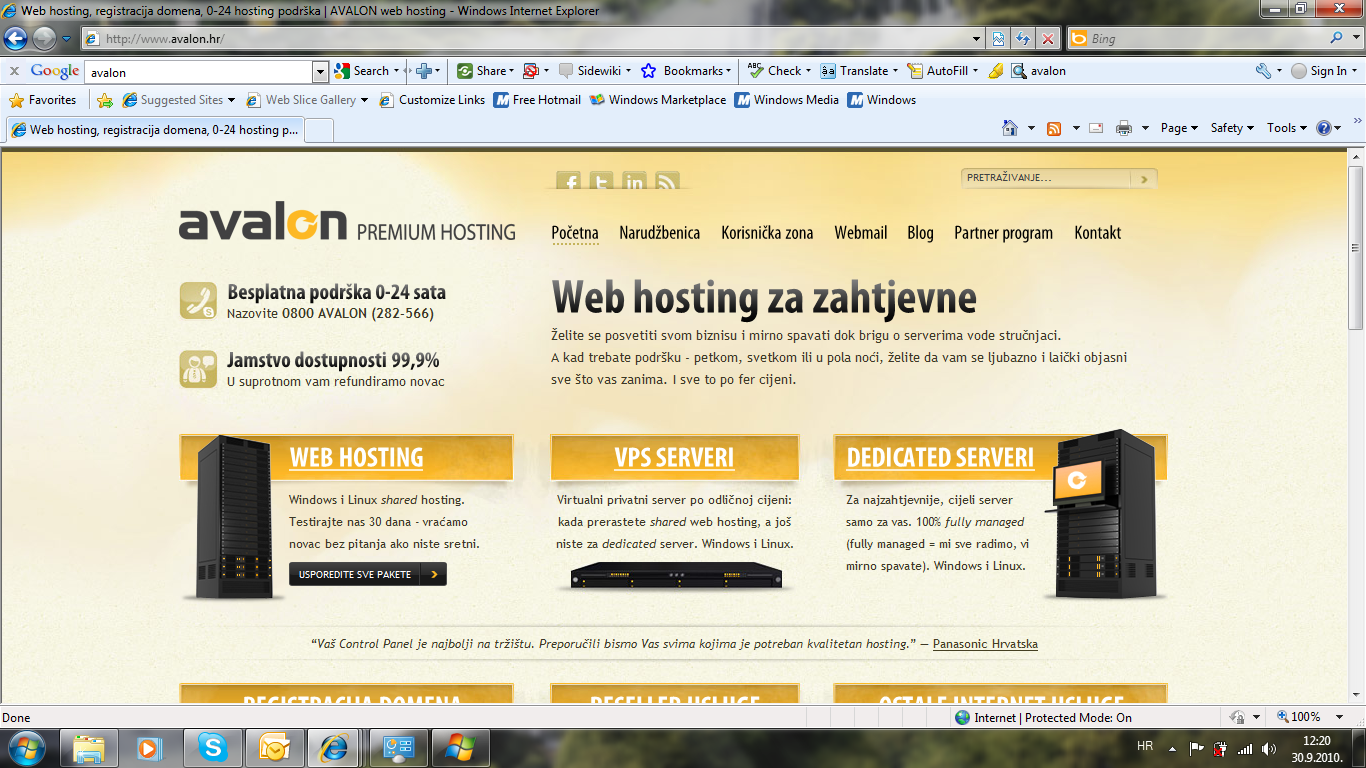
Task: Click the Facebook icon in page header
Action: point(569,182)
